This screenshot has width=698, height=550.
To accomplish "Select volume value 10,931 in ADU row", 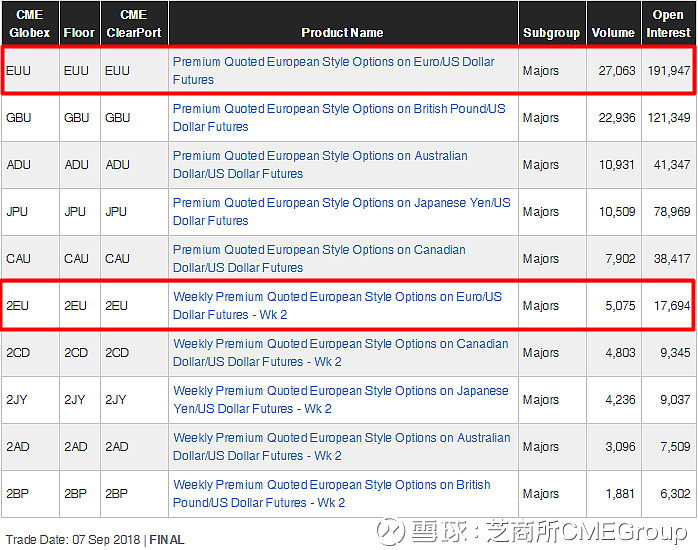I will point(617,165).
